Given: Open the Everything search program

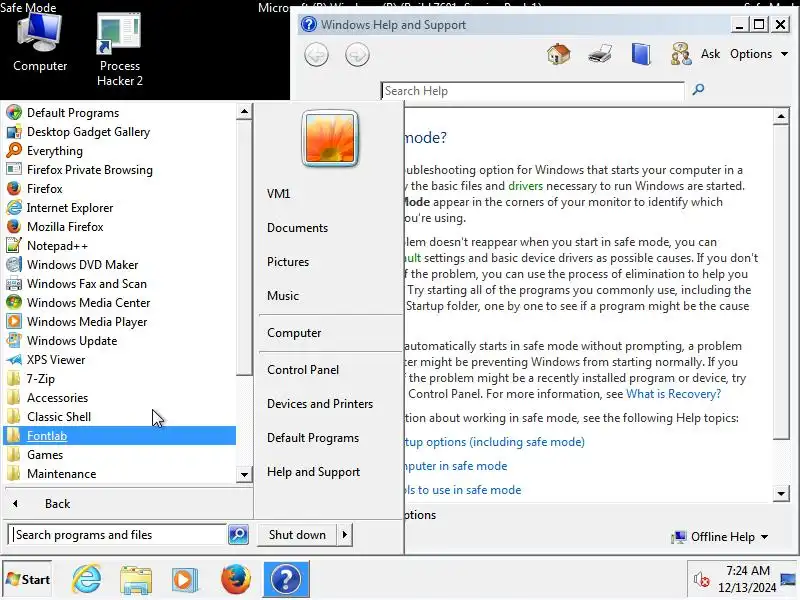Looking at the screenshot, I should pyautogui.click(x=120, y=151).
